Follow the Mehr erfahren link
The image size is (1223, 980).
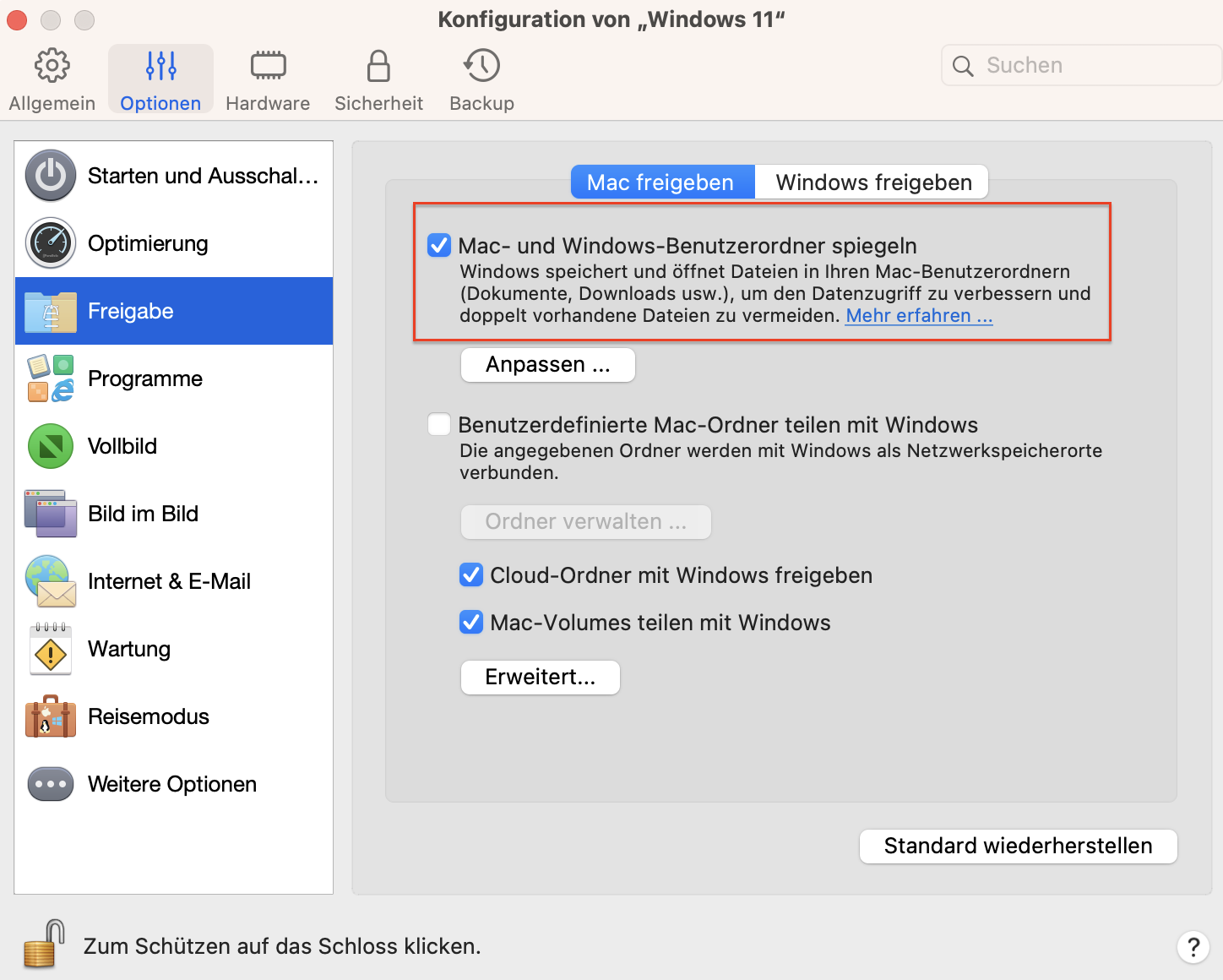(x=919, y=316)
